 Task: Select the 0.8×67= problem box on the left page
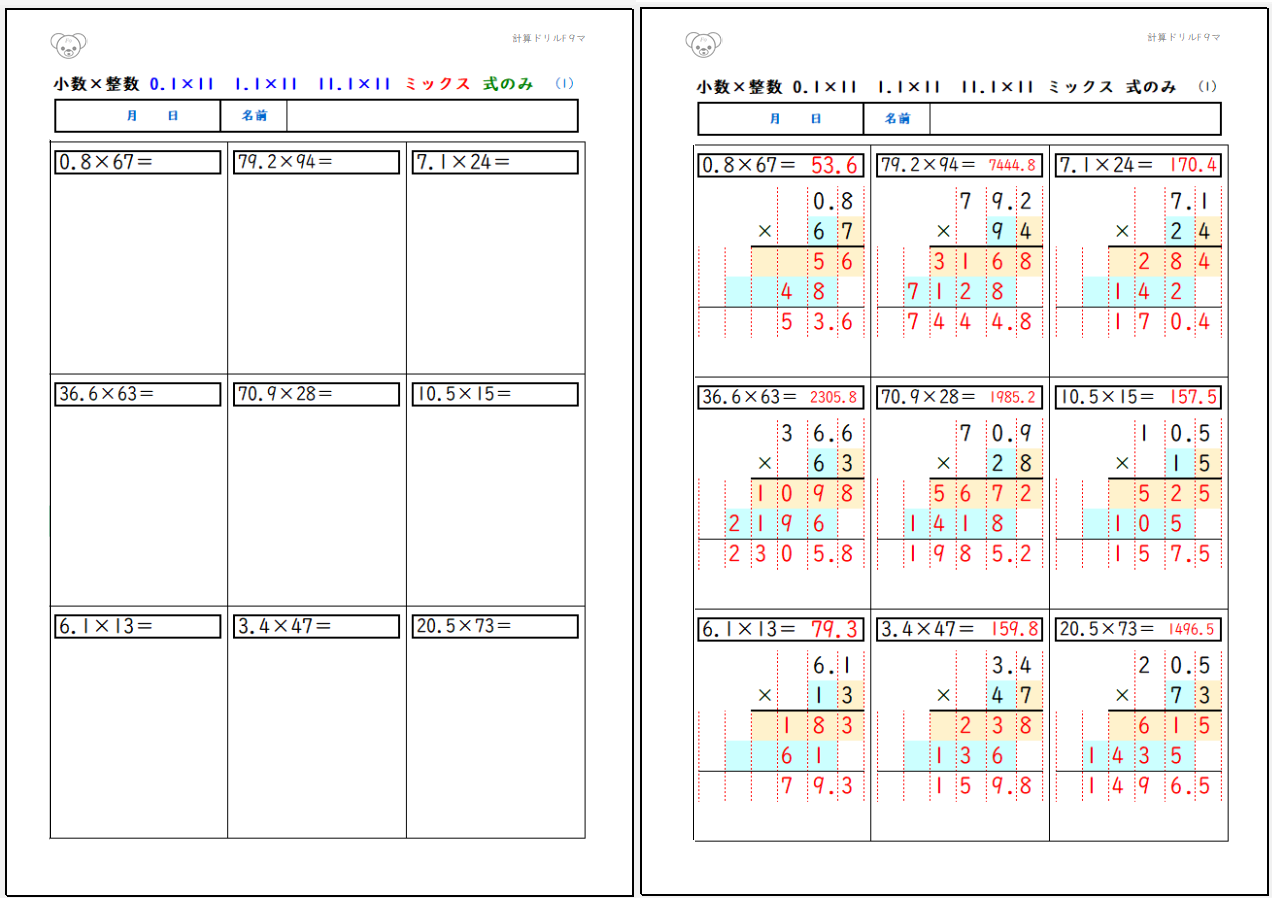[138, 162]
